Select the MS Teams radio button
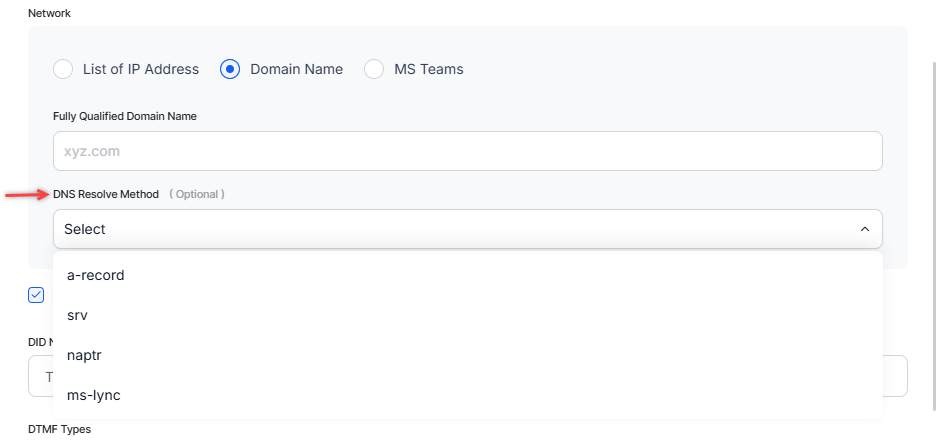 click(374, 69)
